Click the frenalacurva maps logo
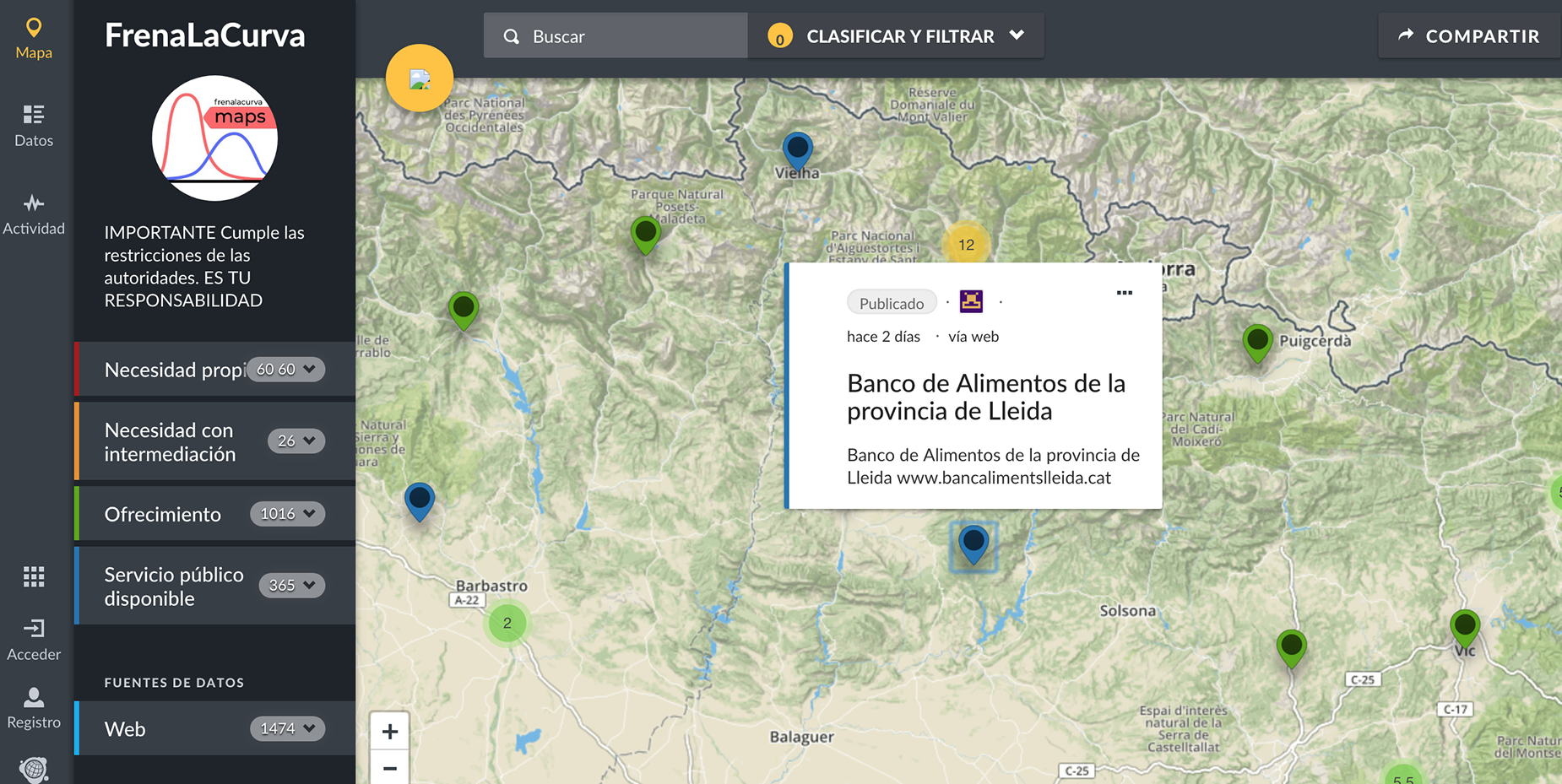This screenshot has width=1562, height=784. [214, 138]
